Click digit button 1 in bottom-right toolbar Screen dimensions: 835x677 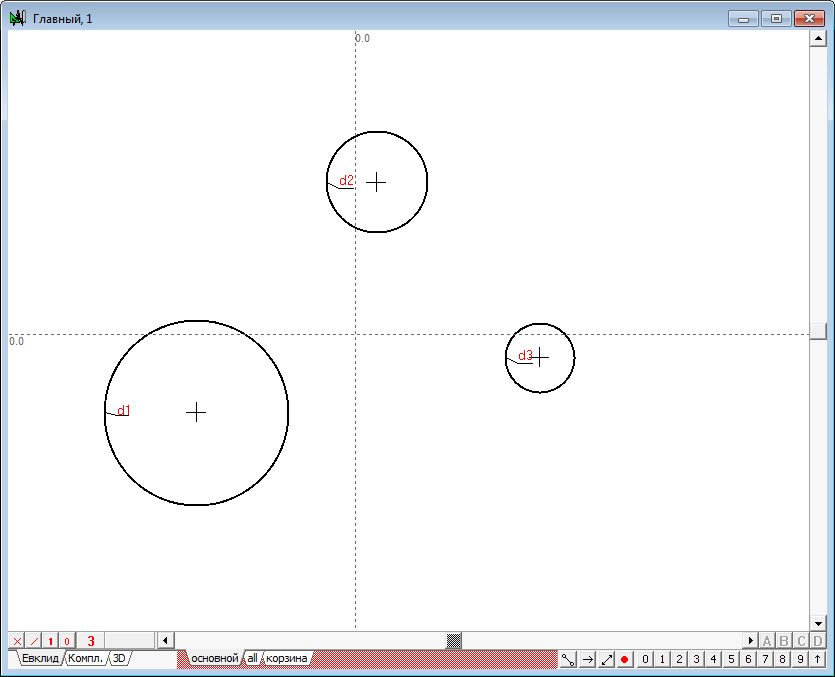point(662,659)
